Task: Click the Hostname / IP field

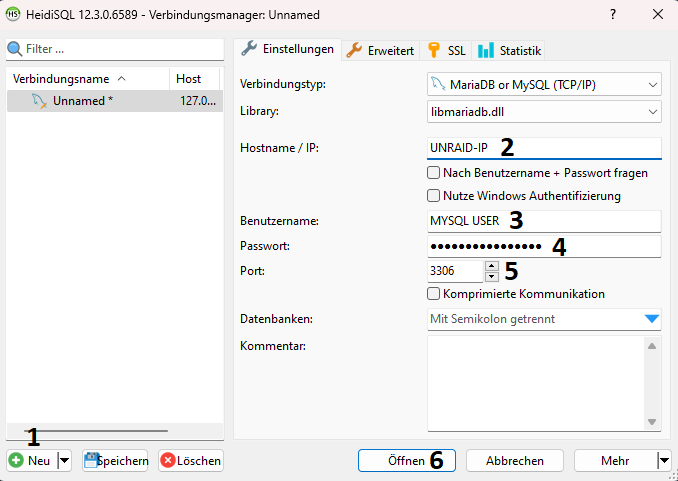Action: (x=544, y=148)
